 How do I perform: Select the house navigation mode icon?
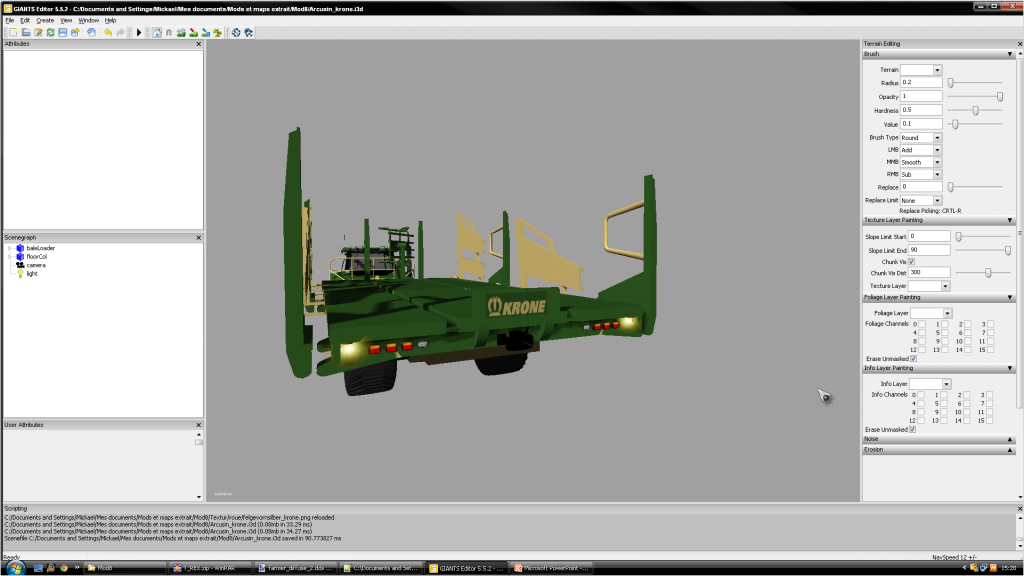[157, 33]
